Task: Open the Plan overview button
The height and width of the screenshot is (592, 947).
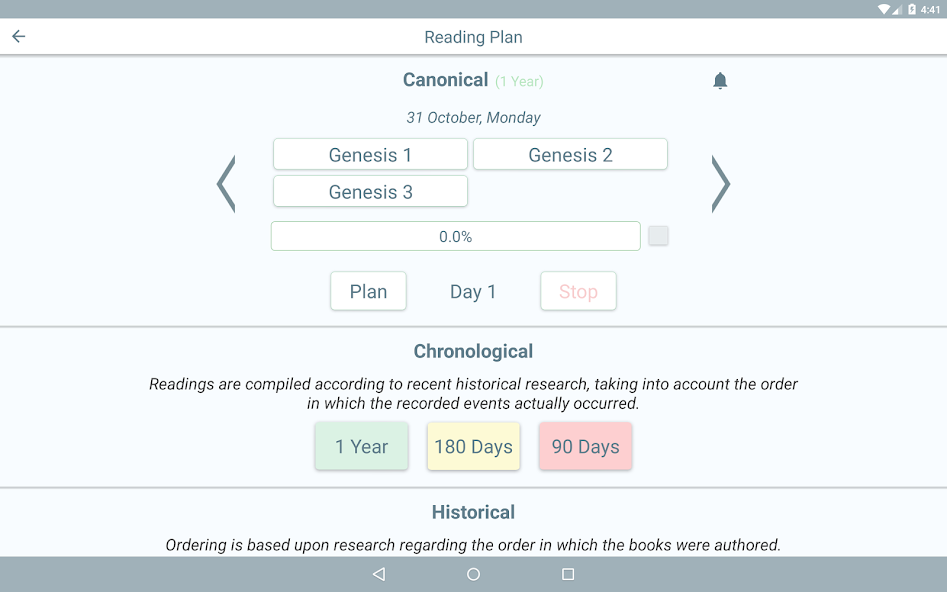Action: tap(368, 291)
